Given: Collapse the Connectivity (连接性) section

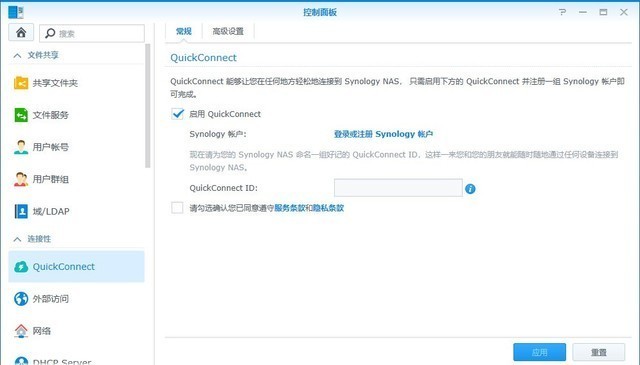Looking at the screenshot, I should [x=17, y=239].
